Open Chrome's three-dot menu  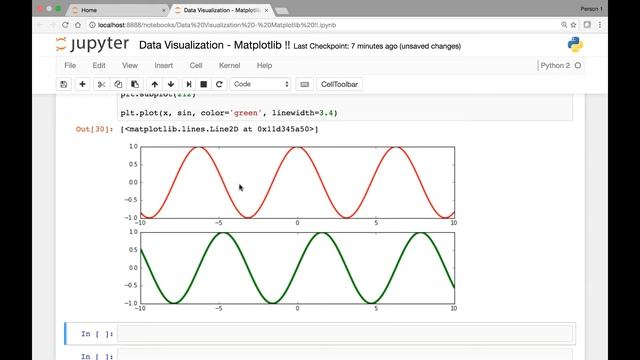click(600, 25)
